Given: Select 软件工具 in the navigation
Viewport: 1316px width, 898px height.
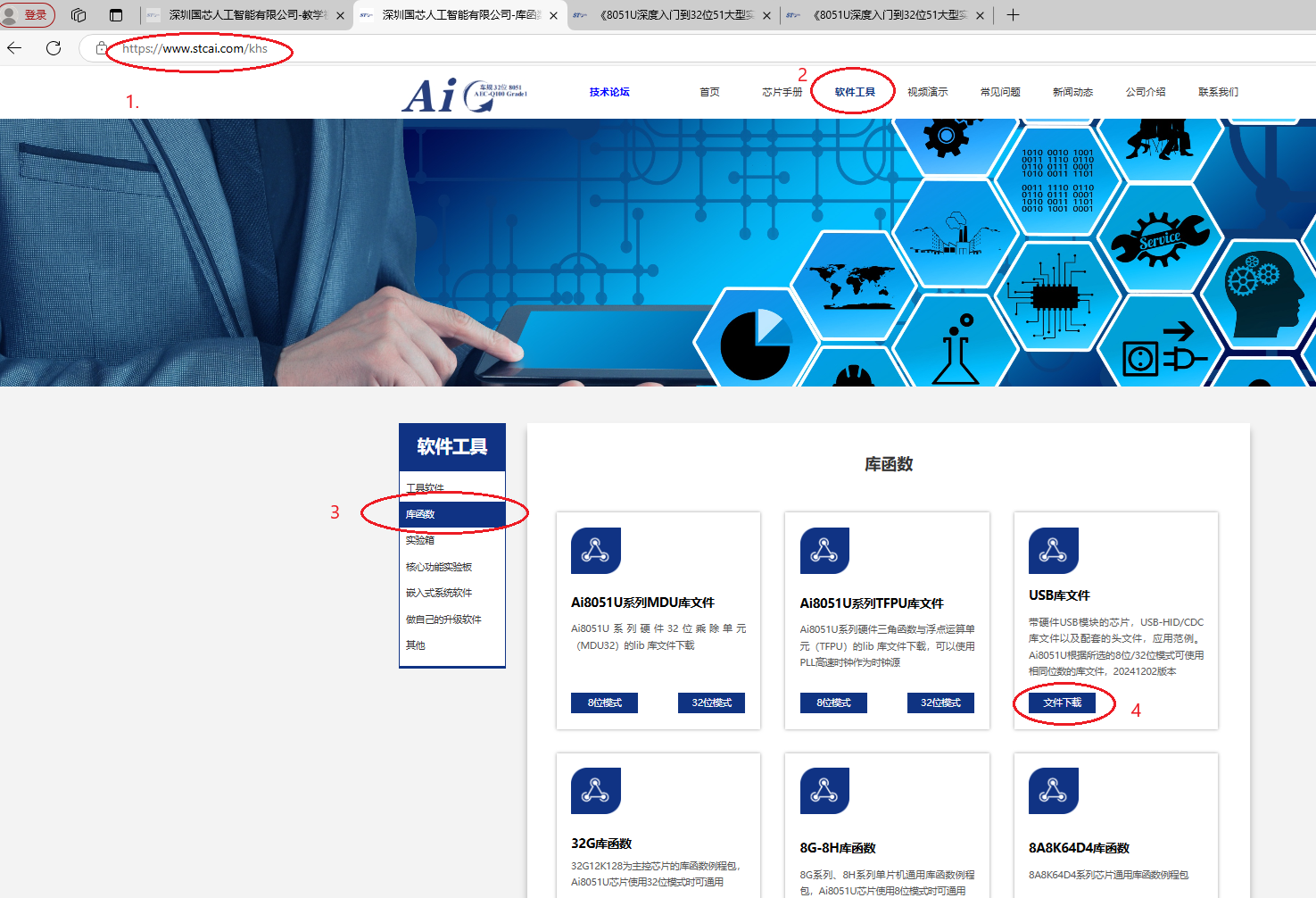Looking at the screenshot, I should pyautogui.click(x=855, y=92).
